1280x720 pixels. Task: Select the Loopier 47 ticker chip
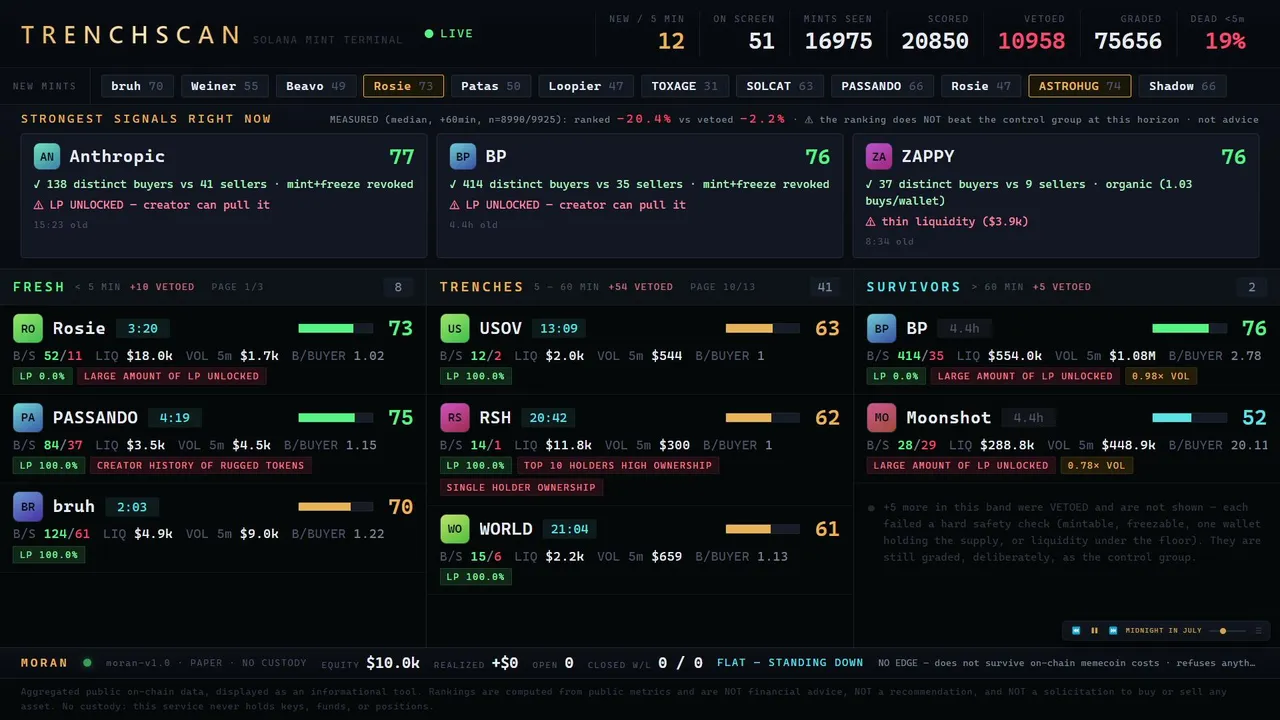[x=586, y=86]
